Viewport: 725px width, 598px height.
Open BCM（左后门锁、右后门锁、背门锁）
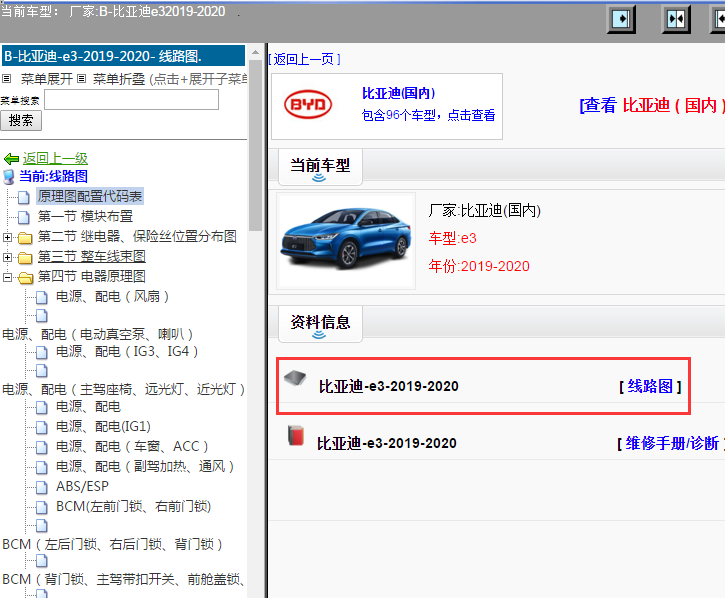(112, 544)
